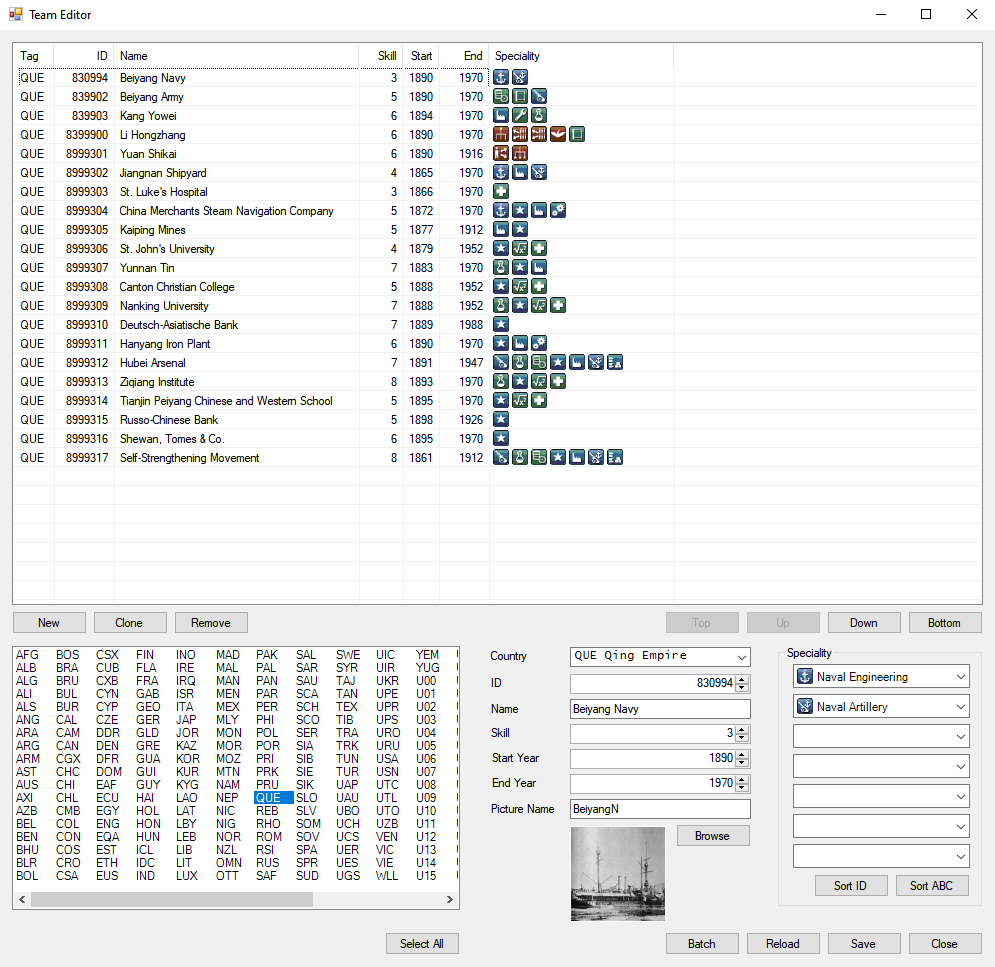Click gears icon in Hanyang Iron Plant row

[x=539, y=344]
